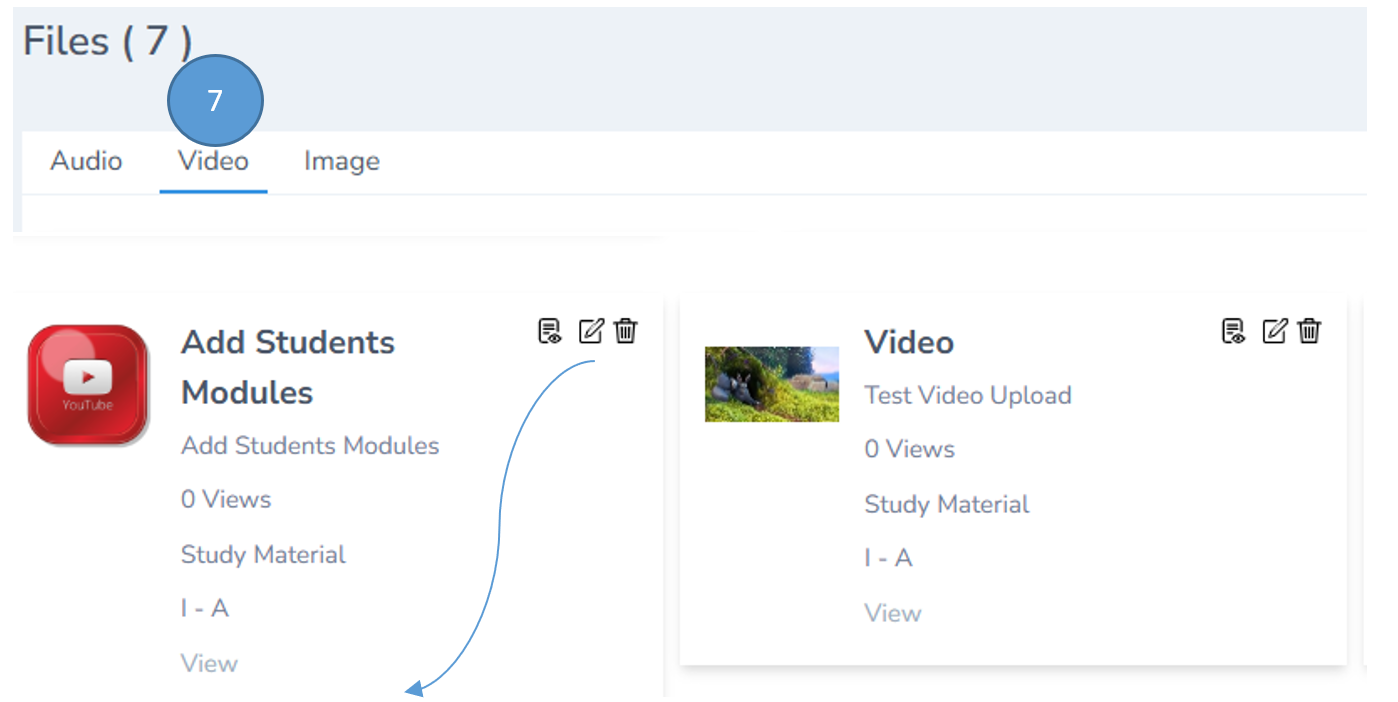Click View on the Video card
The height and width of the screenshot is (702, 1398).
coord(892,612)
